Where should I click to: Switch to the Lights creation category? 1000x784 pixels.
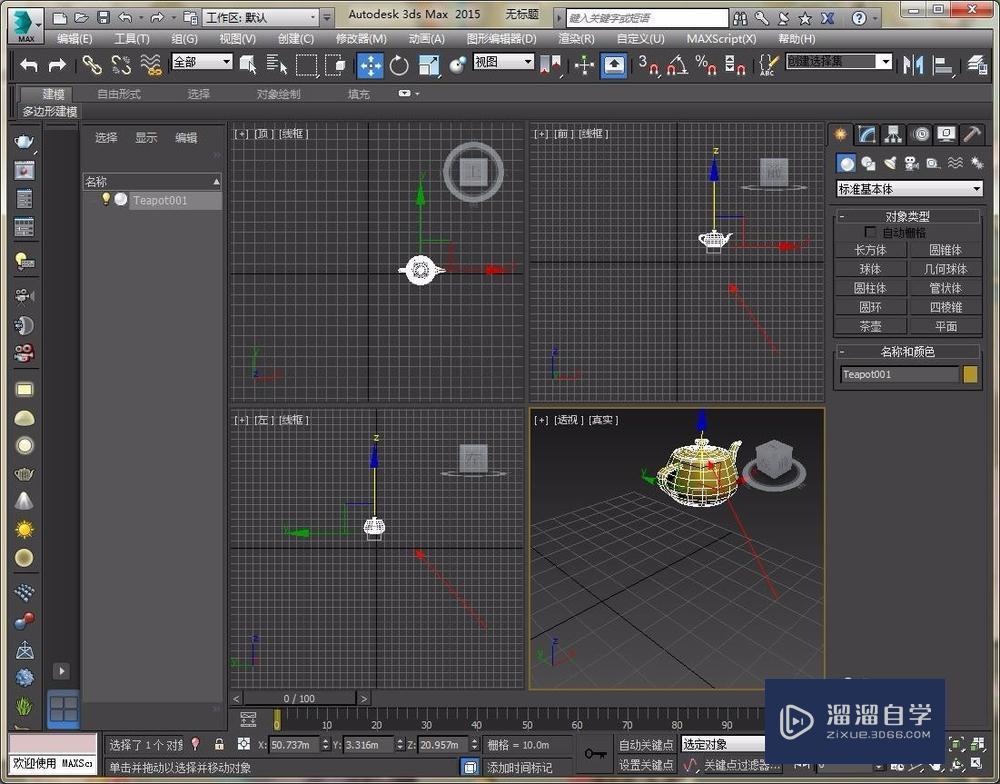pos(889,163)
